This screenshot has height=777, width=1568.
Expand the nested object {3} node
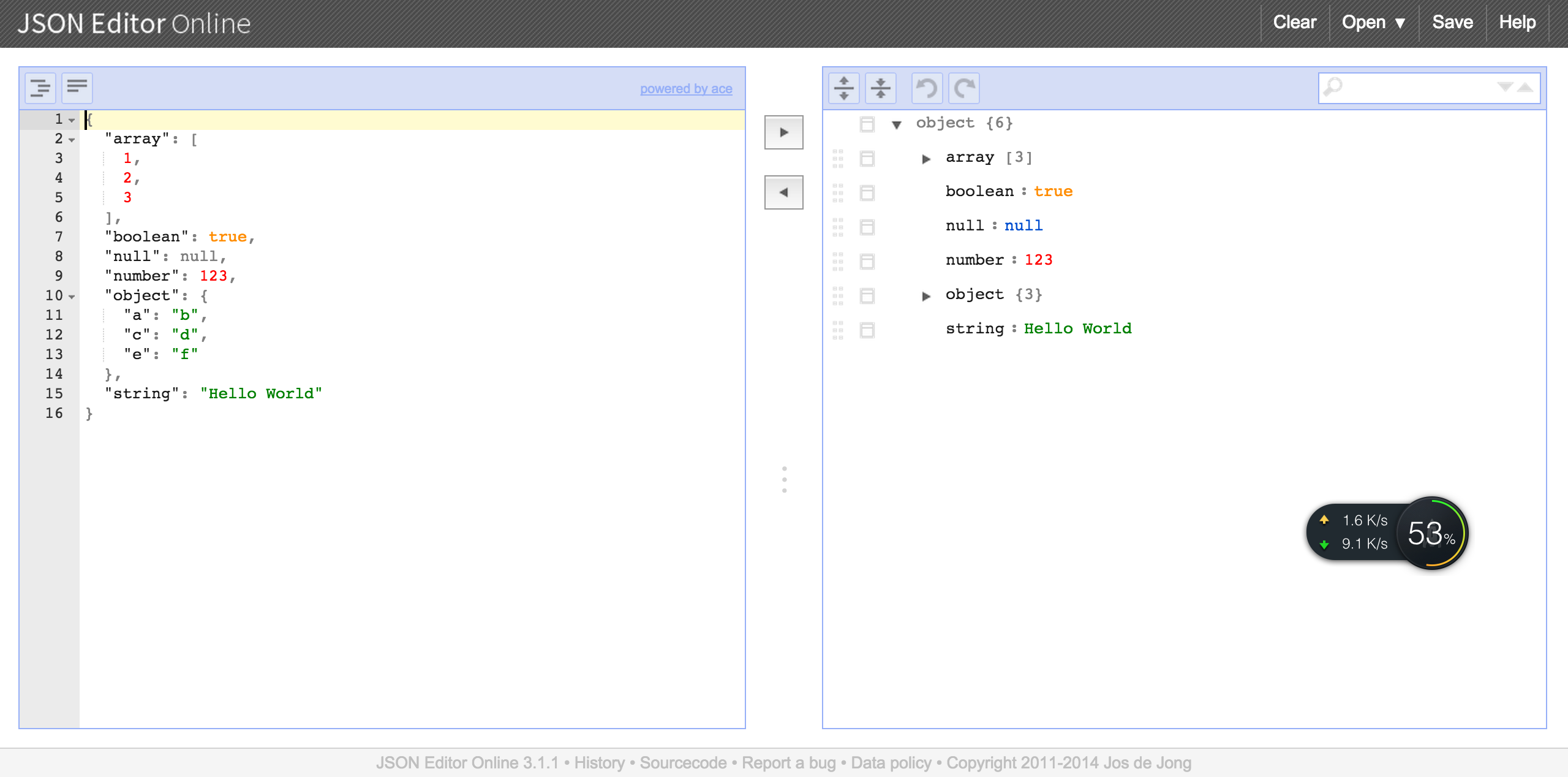925,297
